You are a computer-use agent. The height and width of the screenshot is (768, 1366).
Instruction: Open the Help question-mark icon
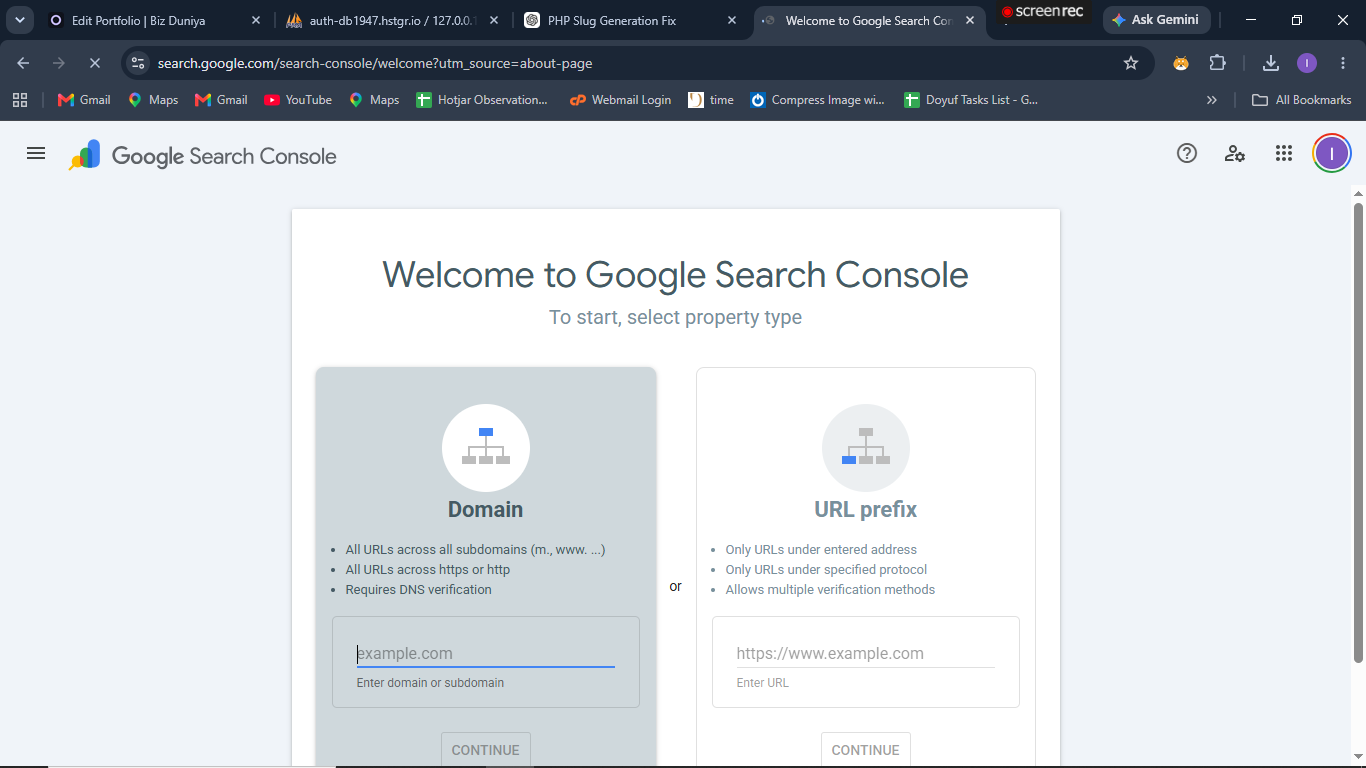[x=1187, y=153]
